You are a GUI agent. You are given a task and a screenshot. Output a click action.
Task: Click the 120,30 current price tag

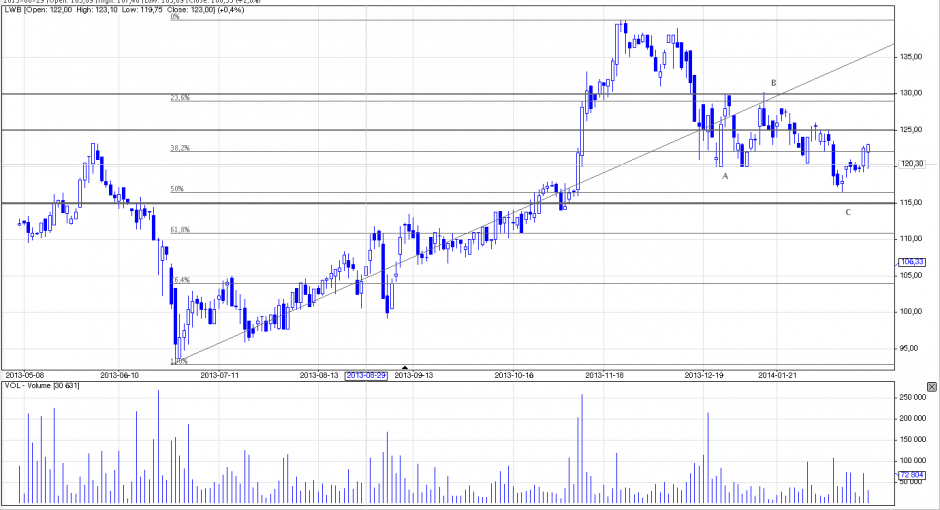[x=910, y=164]
